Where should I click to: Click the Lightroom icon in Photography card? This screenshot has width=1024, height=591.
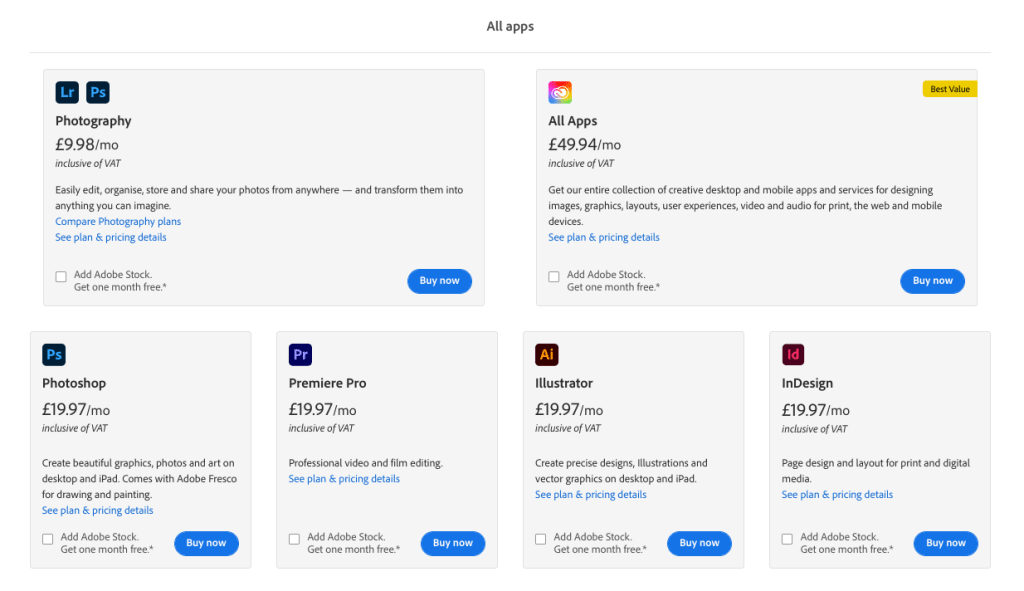pos(67,92)
